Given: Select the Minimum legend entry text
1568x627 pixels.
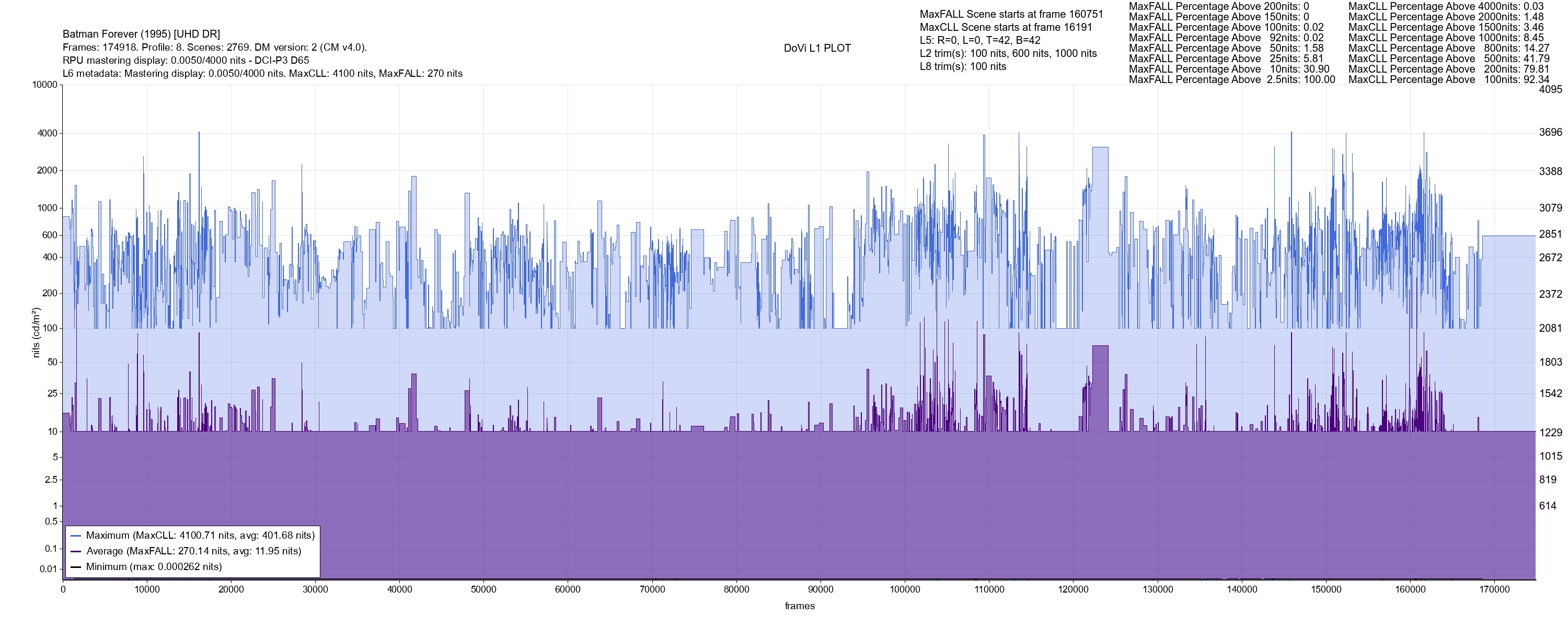Looking at the screenshot, I should pyautogui.click(x=153, y=567).
